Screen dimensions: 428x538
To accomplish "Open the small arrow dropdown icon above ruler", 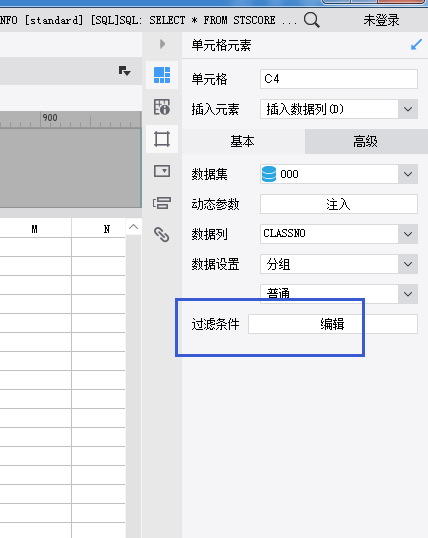I will click(124, 71).
